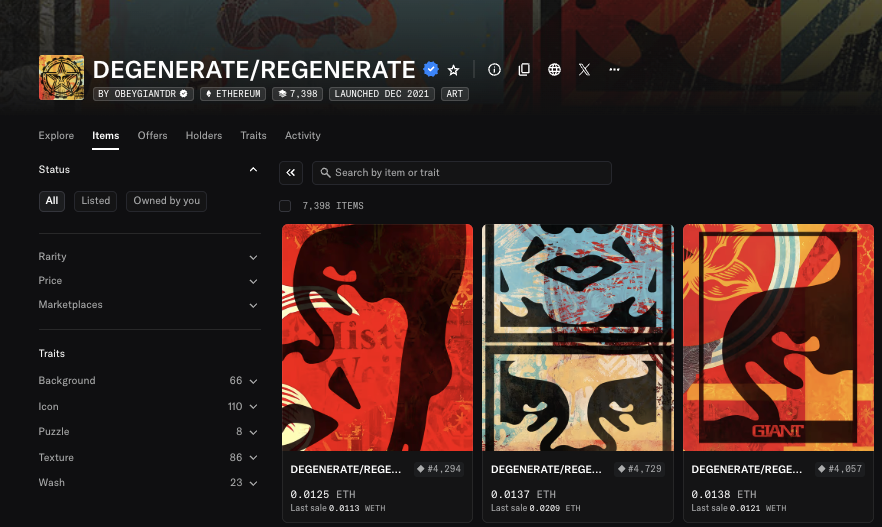The width and height of the screenshot is (882, 527).
Task: Click the LAUNCHED DEC 2021 badge
Action: [381, 94]
